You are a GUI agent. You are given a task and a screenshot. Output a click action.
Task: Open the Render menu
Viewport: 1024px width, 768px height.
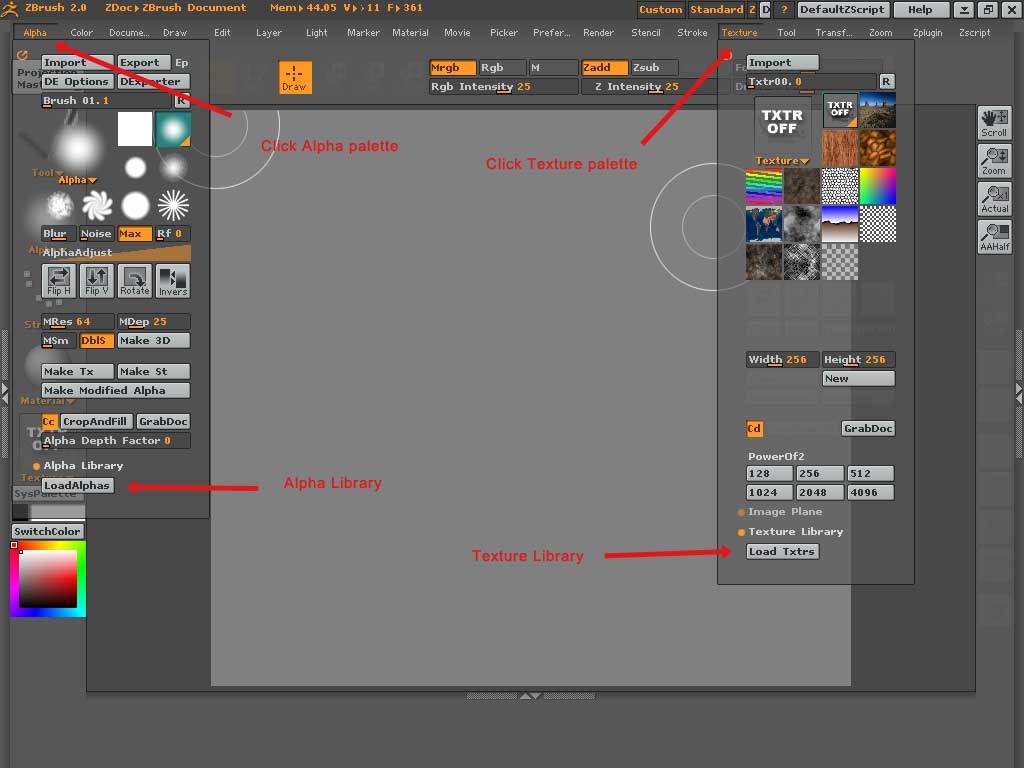coord(598,32)
